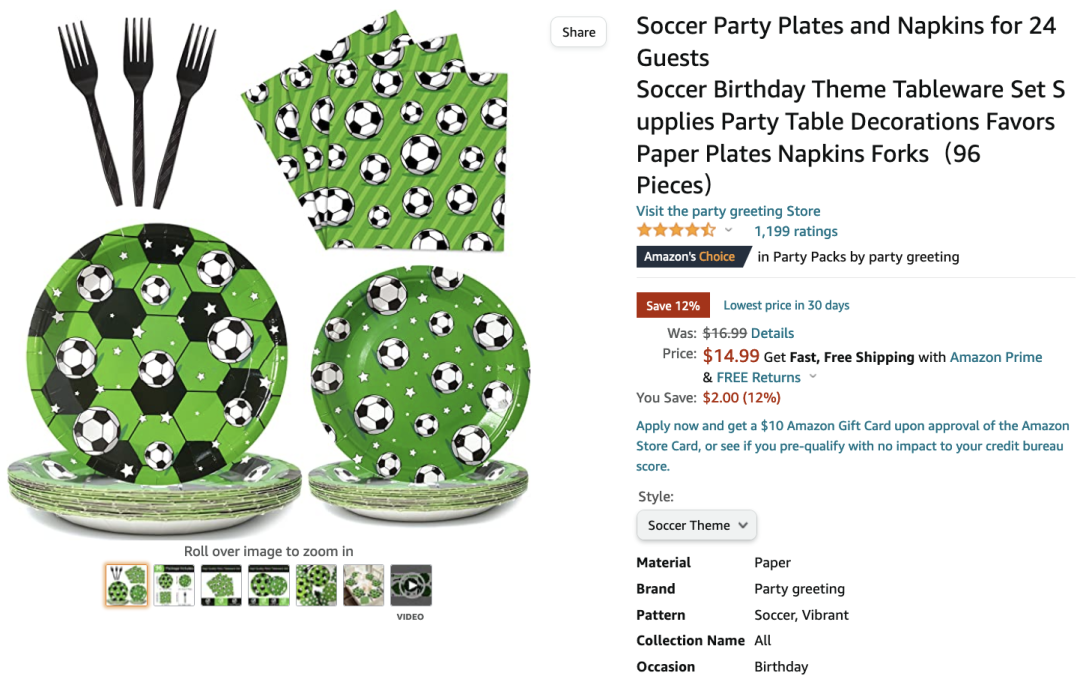The width and height of the screenshot is (1080, 682).
Task: Select the first product image thumbnail
Action: 126,586
